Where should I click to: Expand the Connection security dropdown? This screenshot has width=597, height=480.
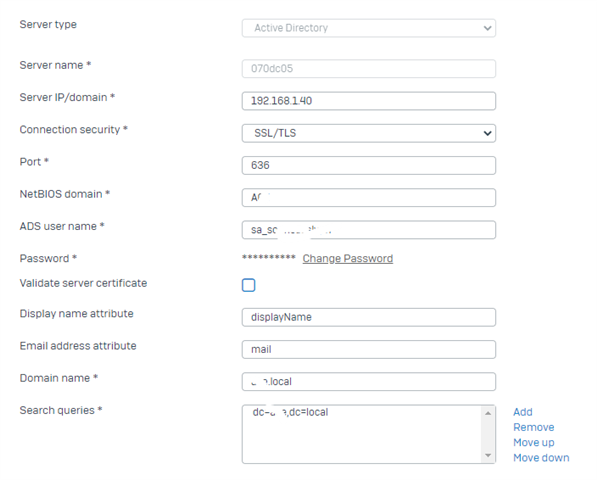(369, 133)
